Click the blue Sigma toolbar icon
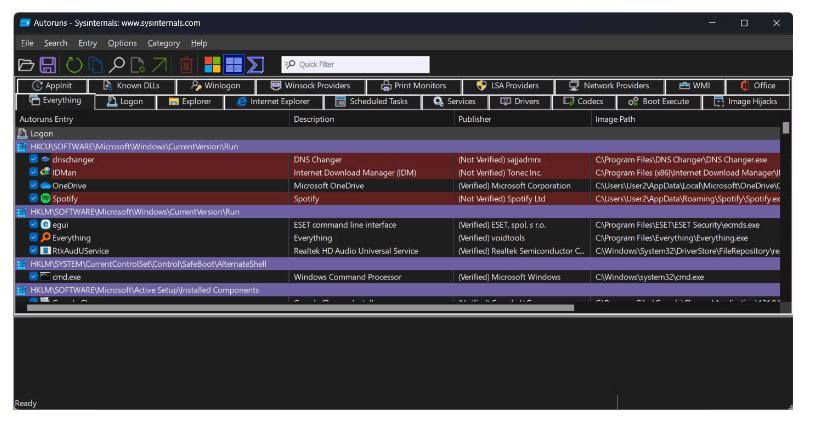The height and width of the screenshot is (426, 814). coord(256,64)
